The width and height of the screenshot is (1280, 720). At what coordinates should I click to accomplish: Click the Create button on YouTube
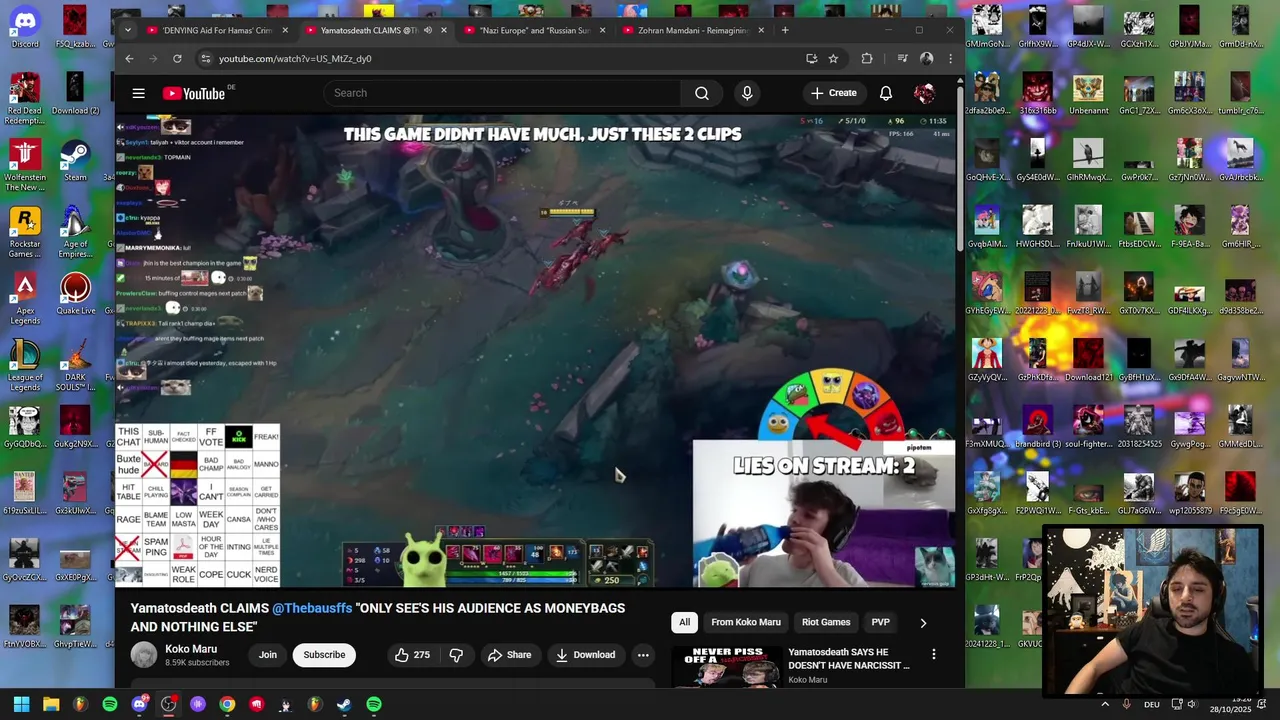click(x=833, y=93)
